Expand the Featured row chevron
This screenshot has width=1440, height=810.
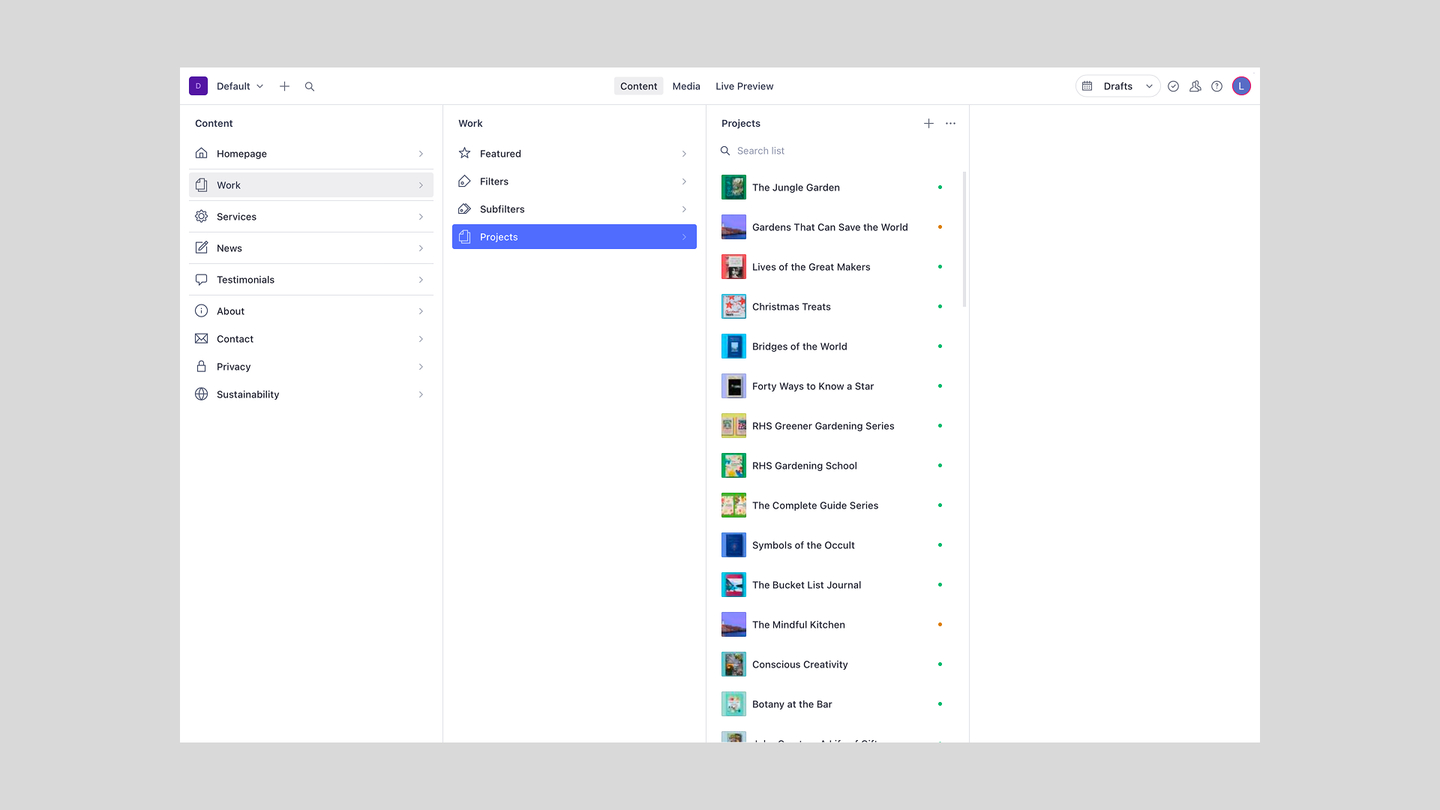point(684,154)
